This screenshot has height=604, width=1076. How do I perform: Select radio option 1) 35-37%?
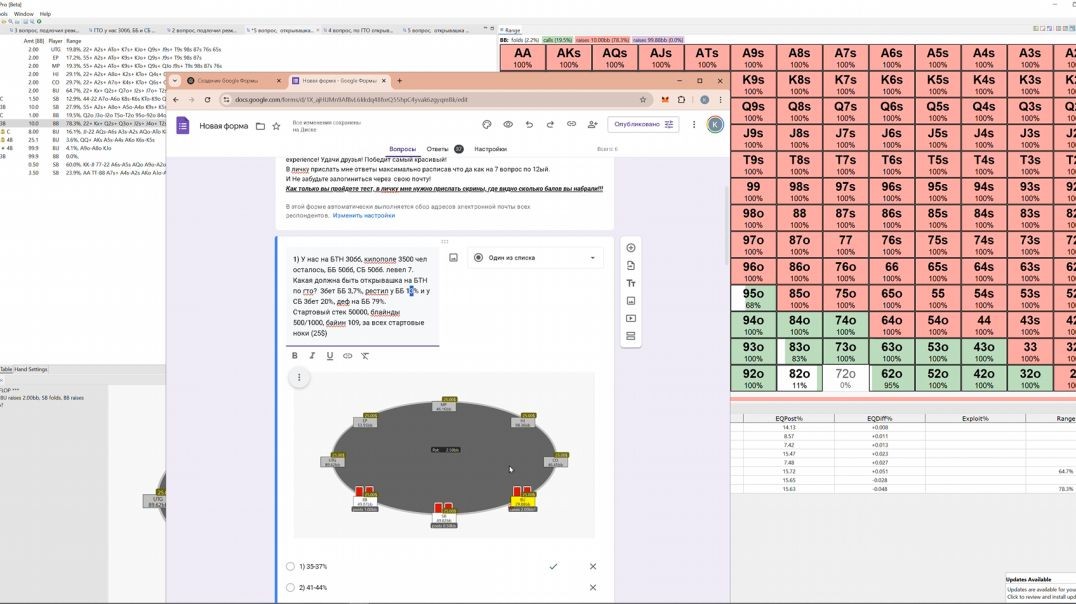point(290,566)
